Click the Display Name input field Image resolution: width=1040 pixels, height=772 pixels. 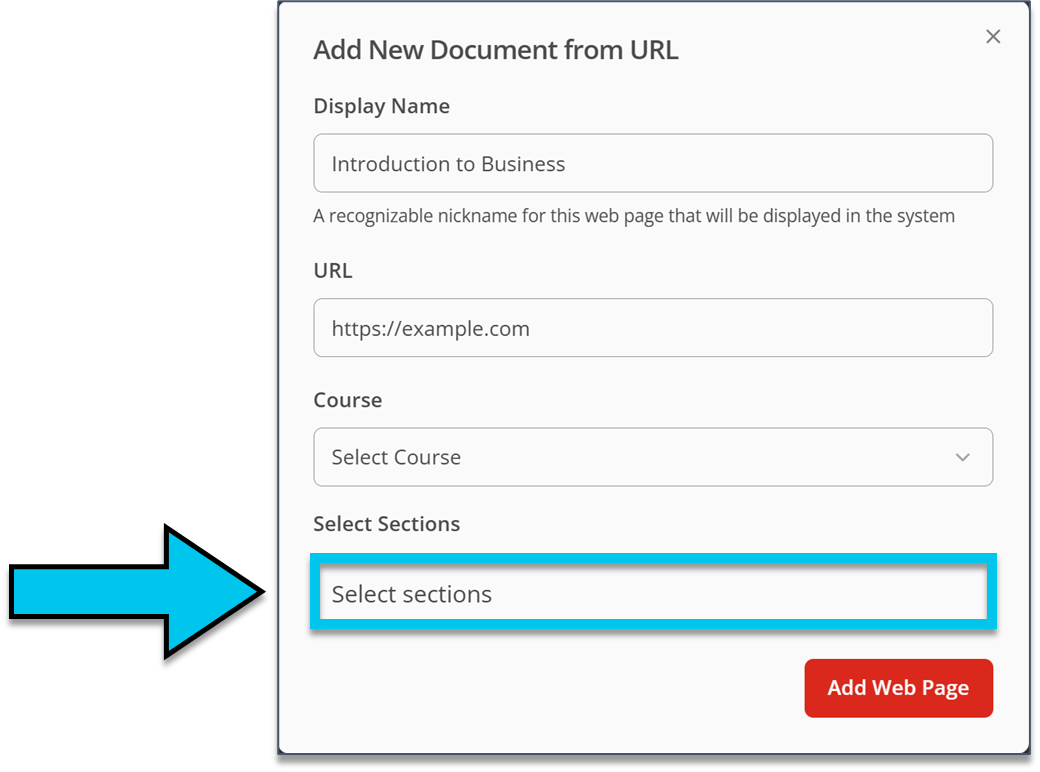[653, 163]
